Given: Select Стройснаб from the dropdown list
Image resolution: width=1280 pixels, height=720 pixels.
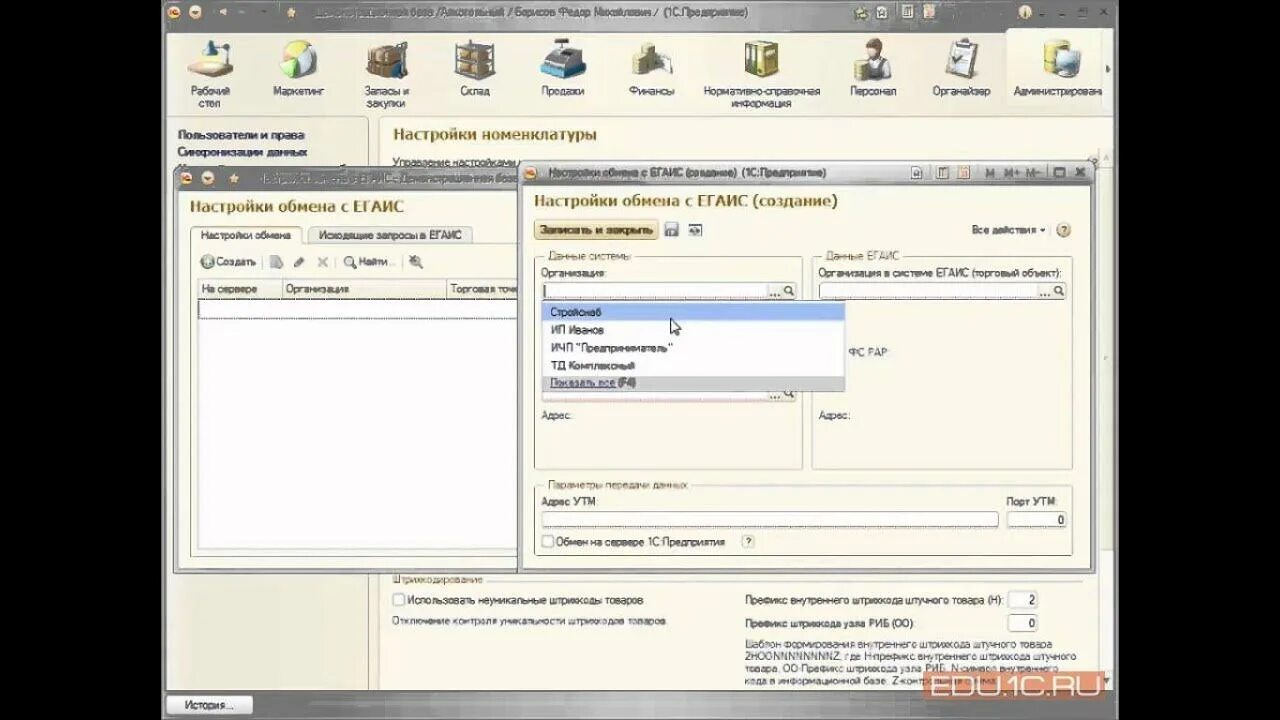Looking at the screenshot, I should (694, 312).
